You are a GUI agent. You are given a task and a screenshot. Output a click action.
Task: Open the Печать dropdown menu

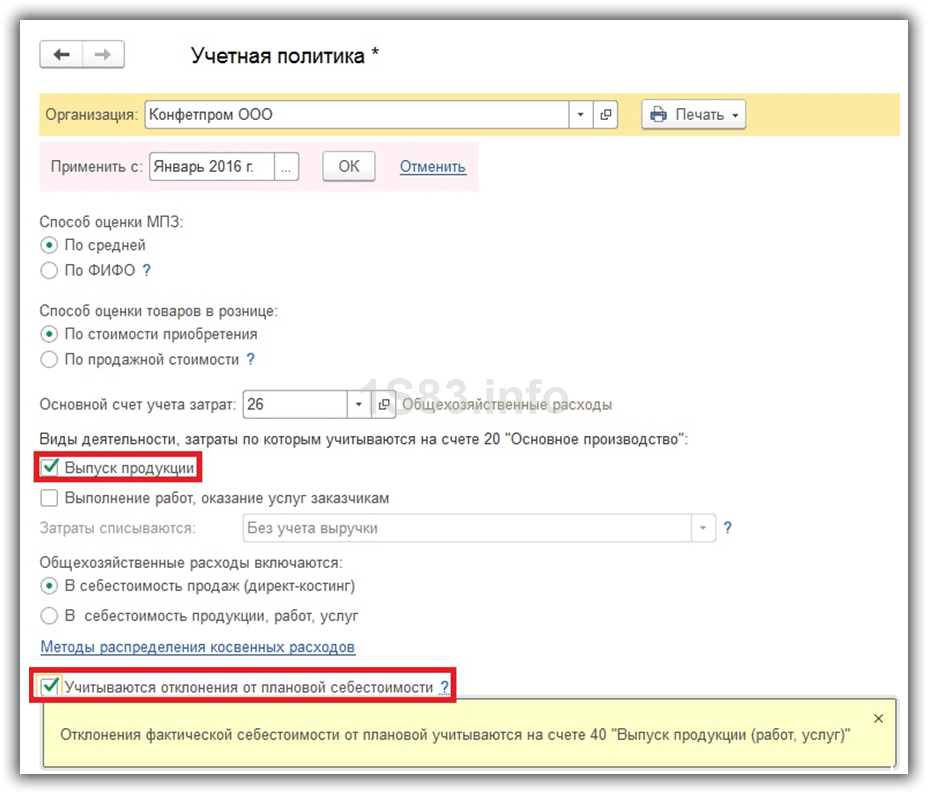[x=693, y=115]
